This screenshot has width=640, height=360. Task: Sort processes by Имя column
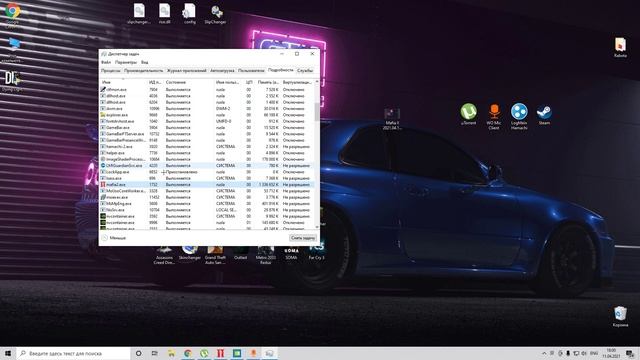123,82
